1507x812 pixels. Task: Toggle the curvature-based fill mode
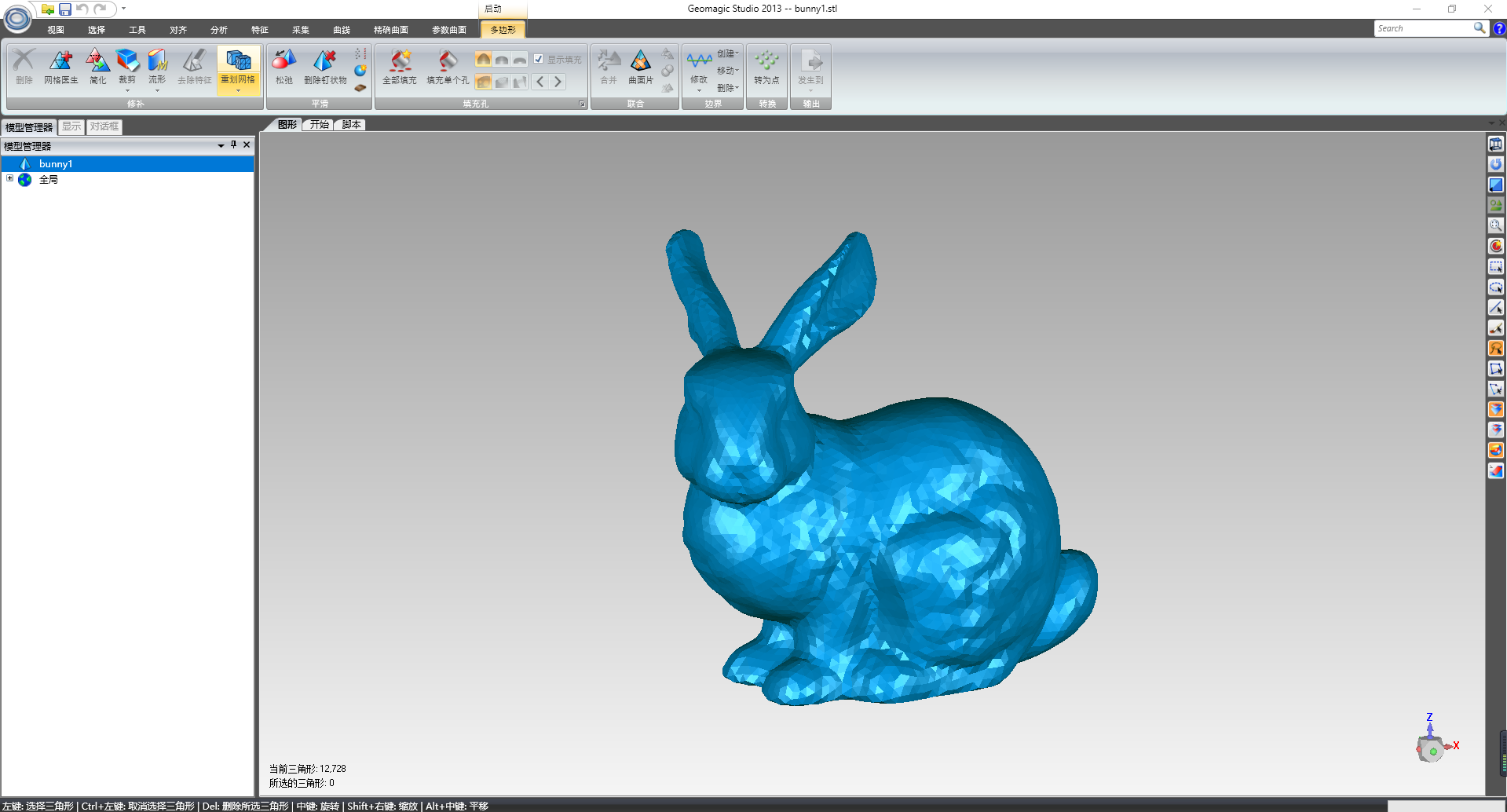483,59
